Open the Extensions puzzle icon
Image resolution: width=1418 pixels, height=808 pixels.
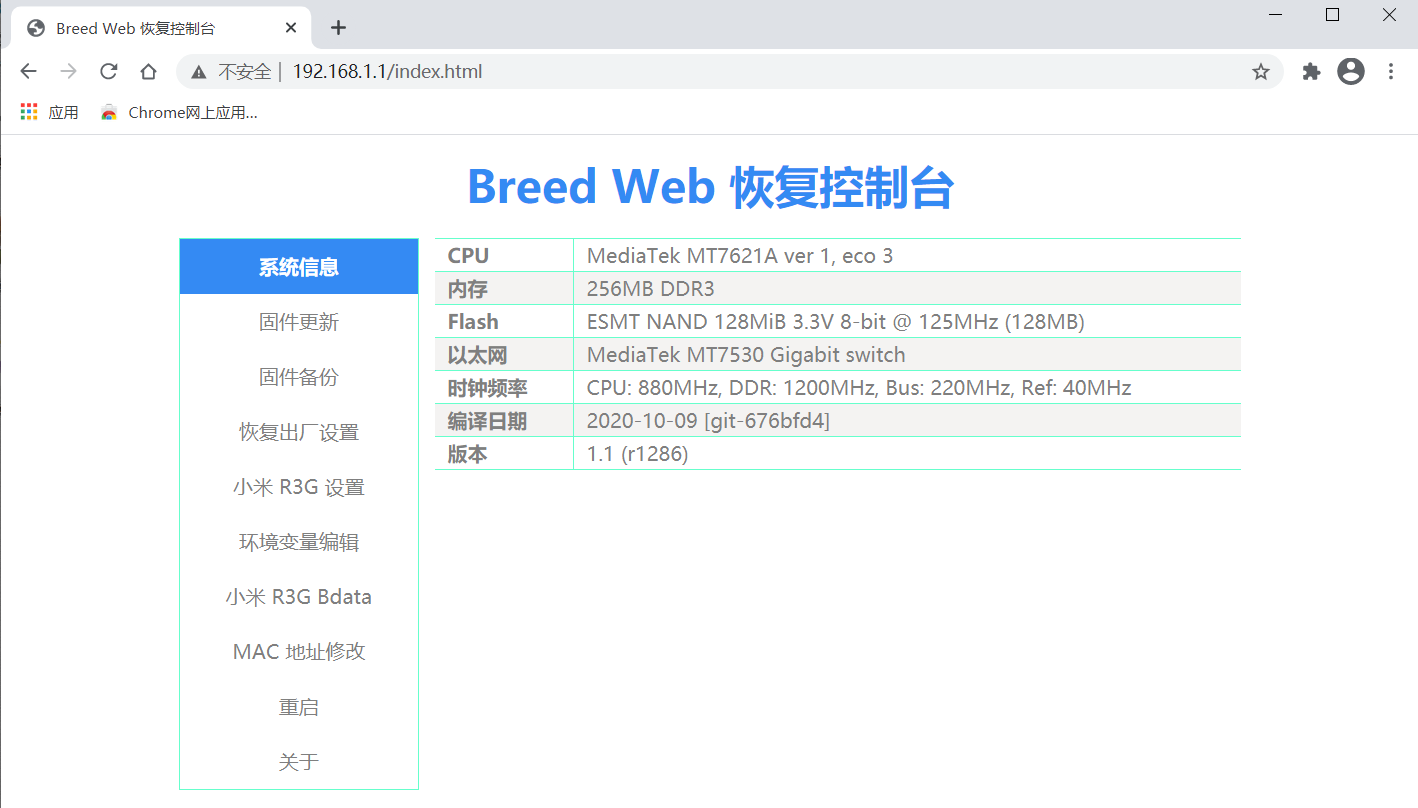[x=1311, y=72]
